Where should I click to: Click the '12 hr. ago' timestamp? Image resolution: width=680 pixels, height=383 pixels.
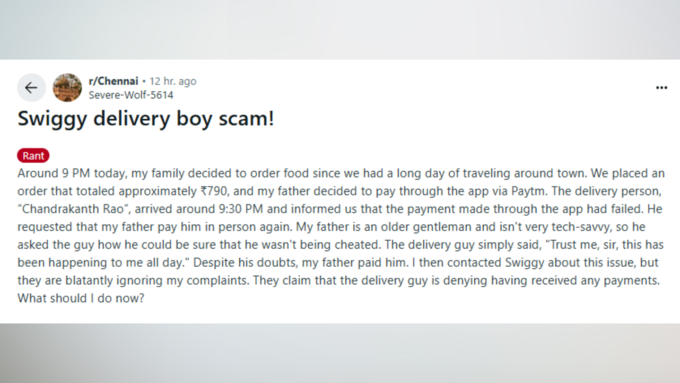tap(173, 81)
